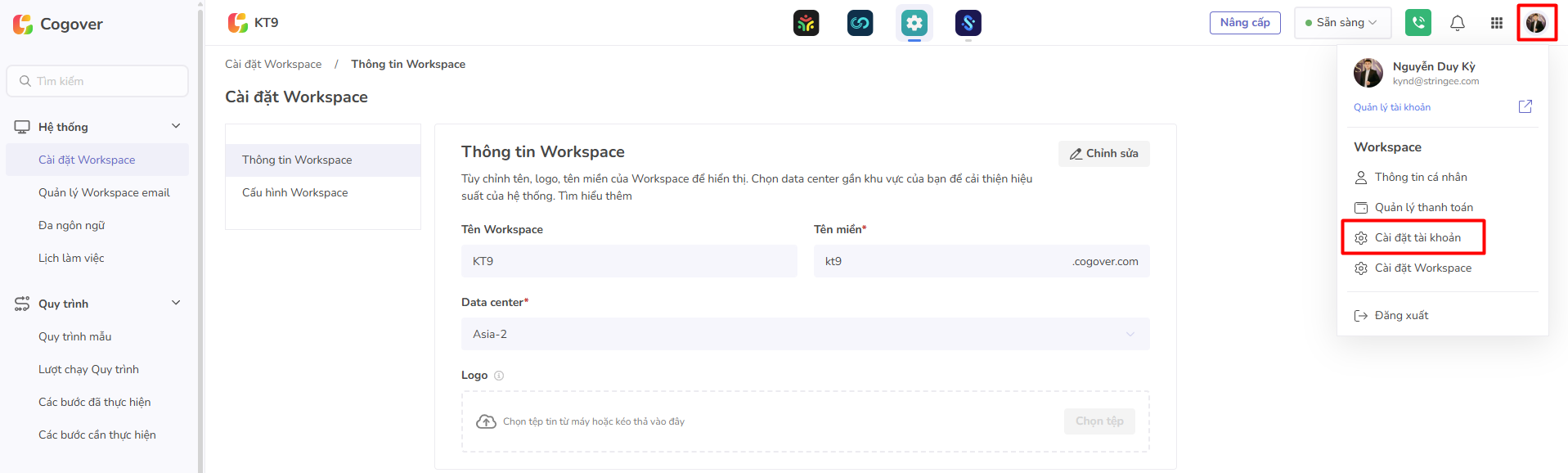The image size is (1568, 473).
Task: Open the black colorful tree app icon
Action: coord(806,23)
